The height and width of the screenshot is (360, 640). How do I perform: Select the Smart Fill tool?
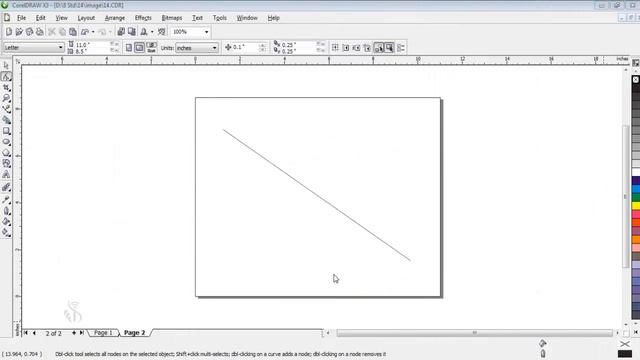pos(6,120)
